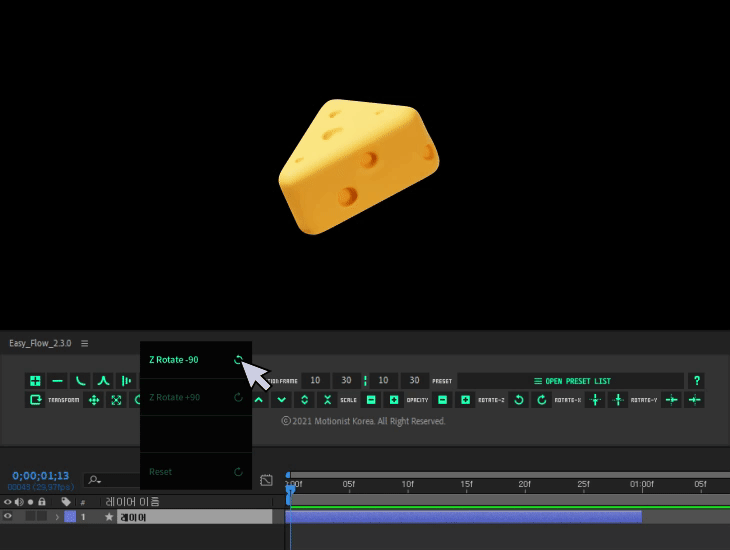Click the cheese in the composition preview
This screenshot has height=550, width=730.
[x=359, y=166]
